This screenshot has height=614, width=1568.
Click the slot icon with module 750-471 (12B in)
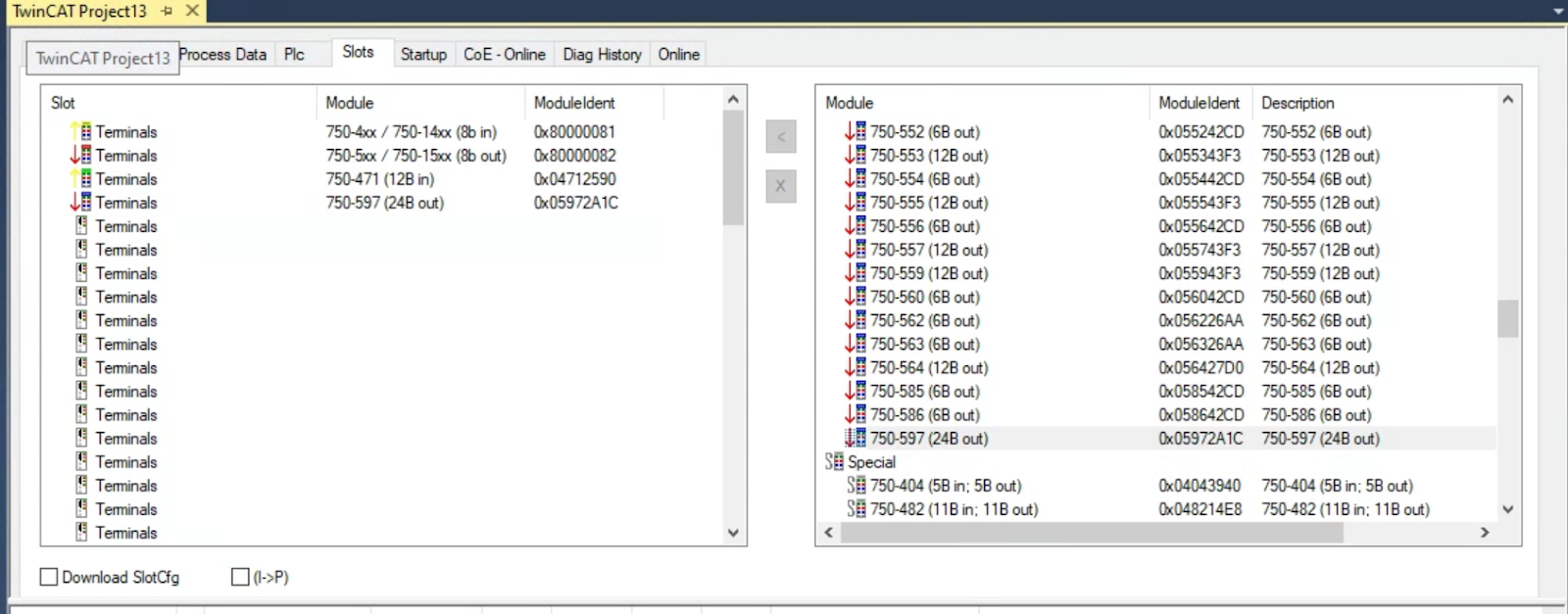pyautogui.click(x=81, y=178)
